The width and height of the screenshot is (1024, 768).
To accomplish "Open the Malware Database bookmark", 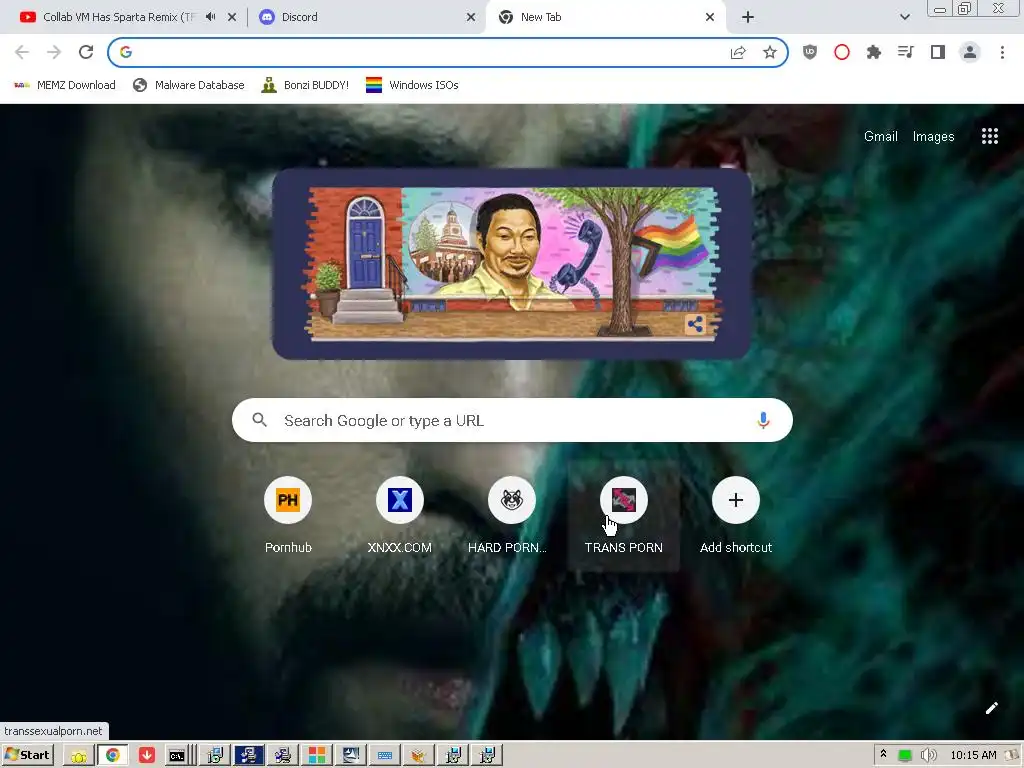I will [x=188, y=85].
